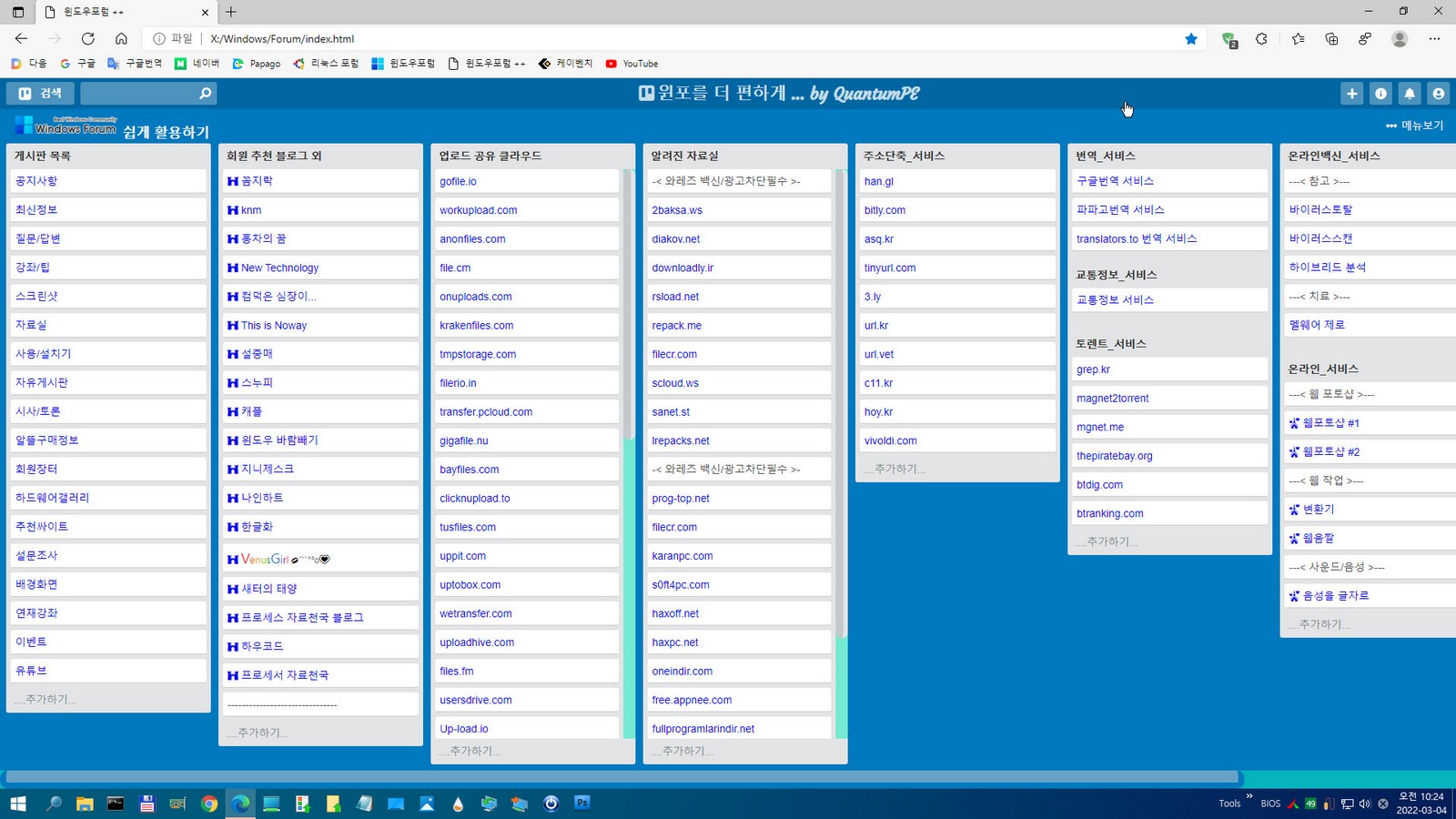
Task: Click scrollbar of 업로드 공유 클라우드 list
Action: pyautogui.click(x=628, y=305)
